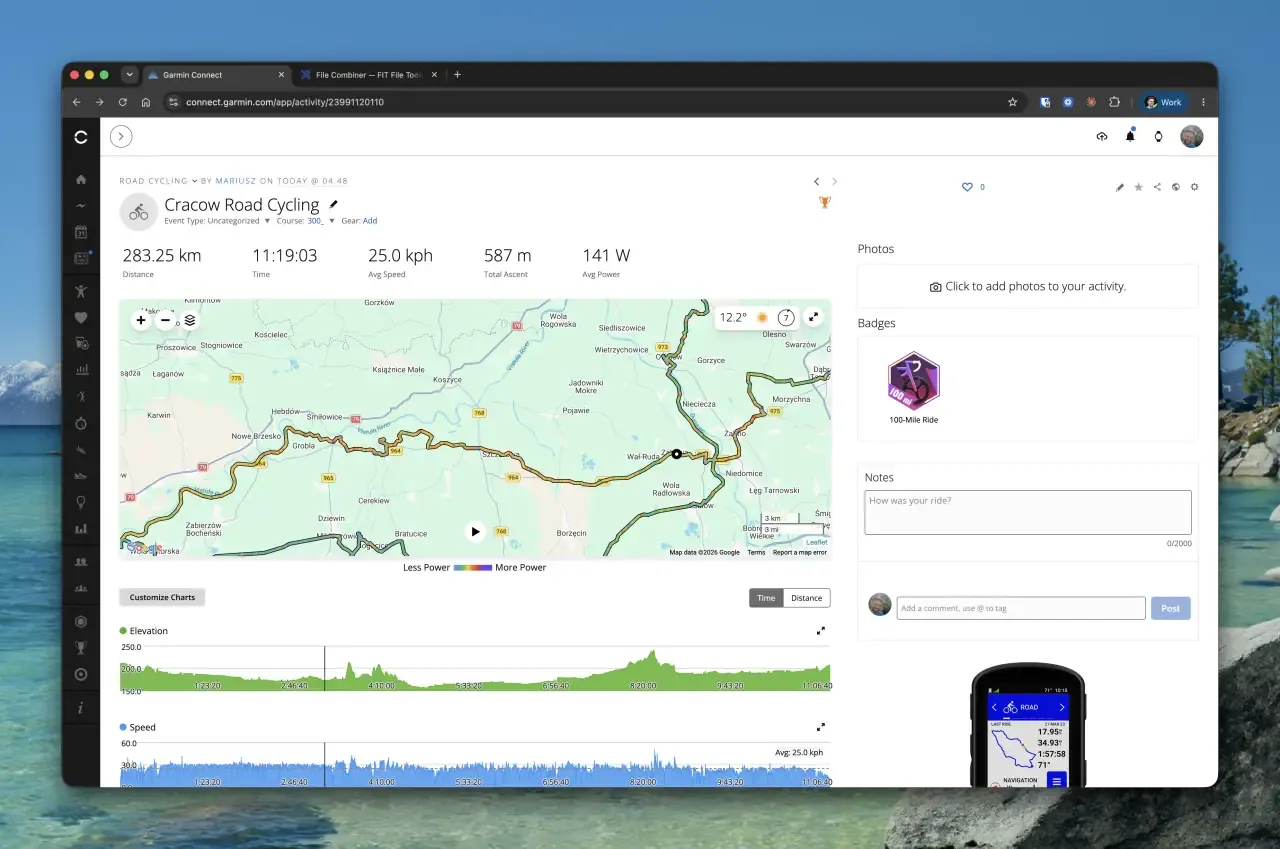Focus the Notes text box

1028,512
